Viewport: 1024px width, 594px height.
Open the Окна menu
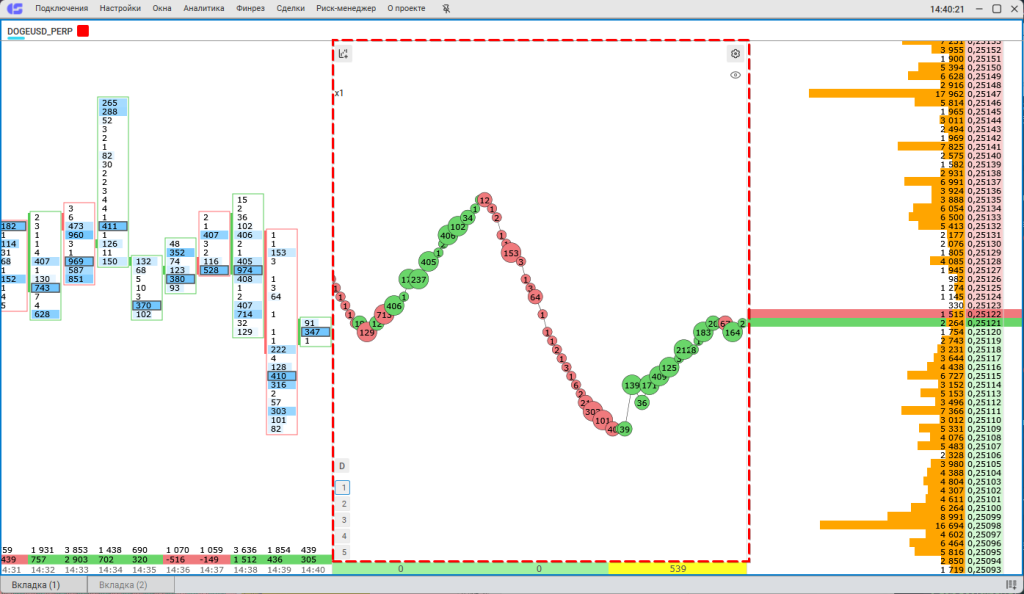(x=162, y=8)
